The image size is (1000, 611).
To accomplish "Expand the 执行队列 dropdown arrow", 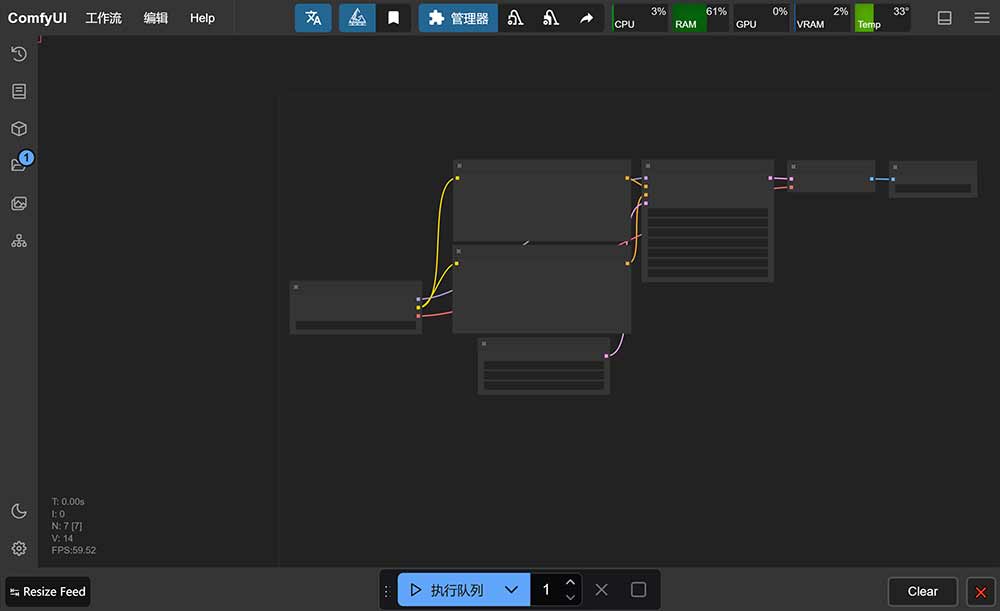I will [x=511, y=590].
